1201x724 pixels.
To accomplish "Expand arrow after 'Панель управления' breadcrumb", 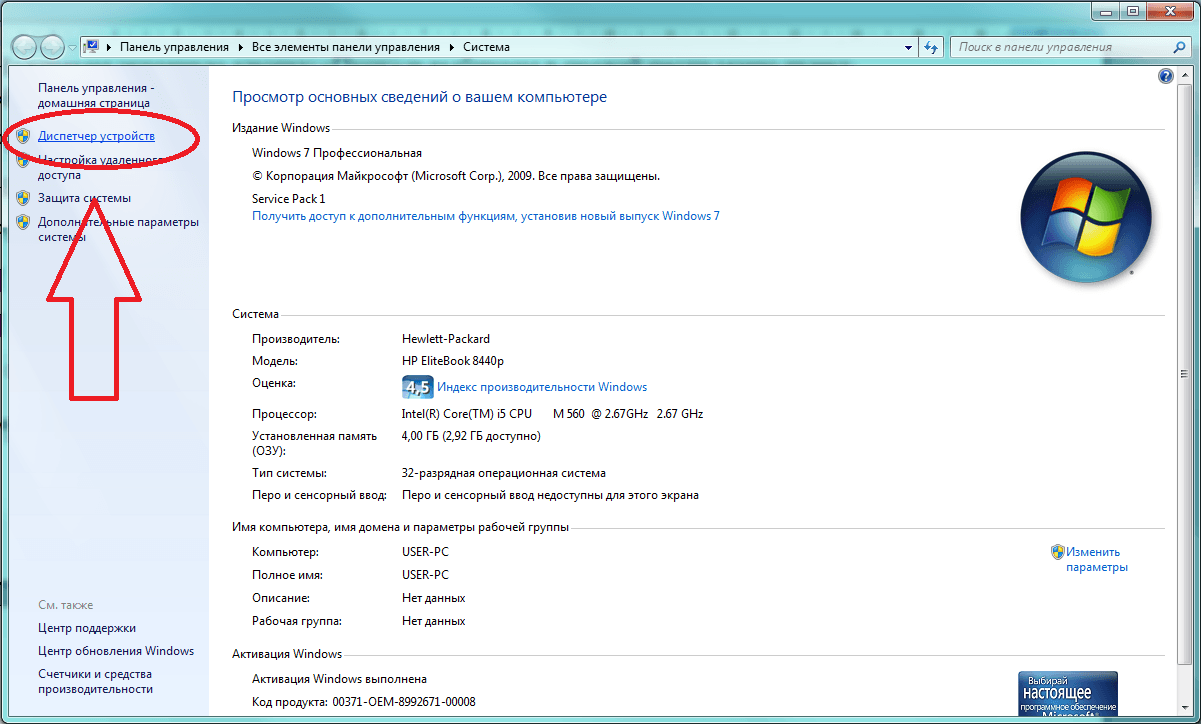I will (240, 47).
